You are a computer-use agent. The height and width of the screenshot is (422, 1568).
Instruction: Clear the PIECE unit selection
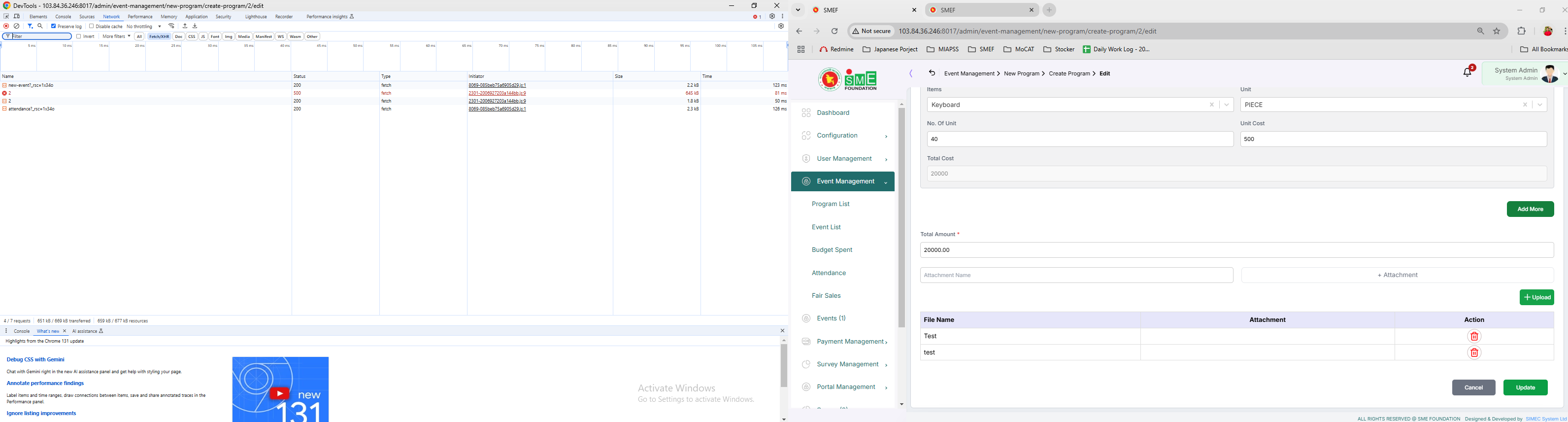tap(1525, 105)
